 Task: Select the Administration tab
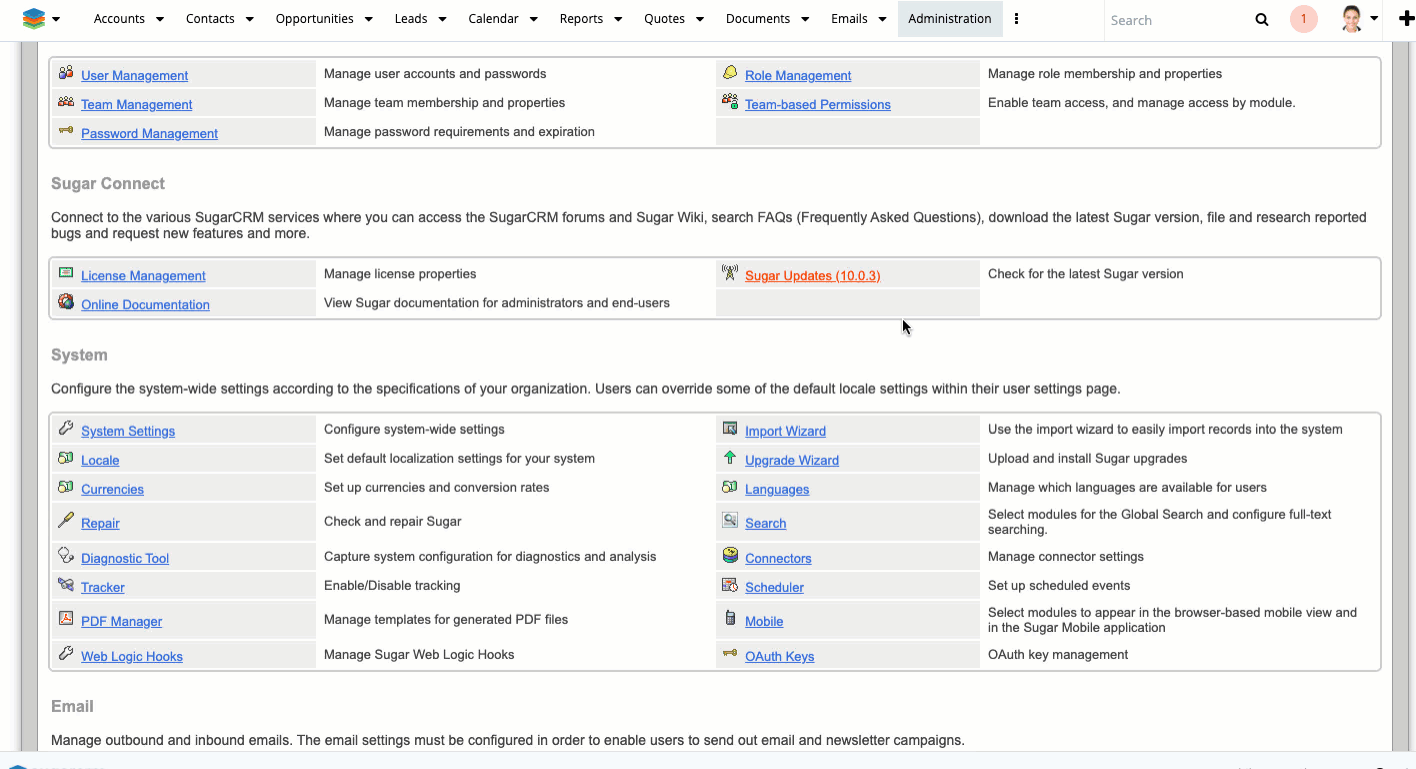[x=950, y=19]
